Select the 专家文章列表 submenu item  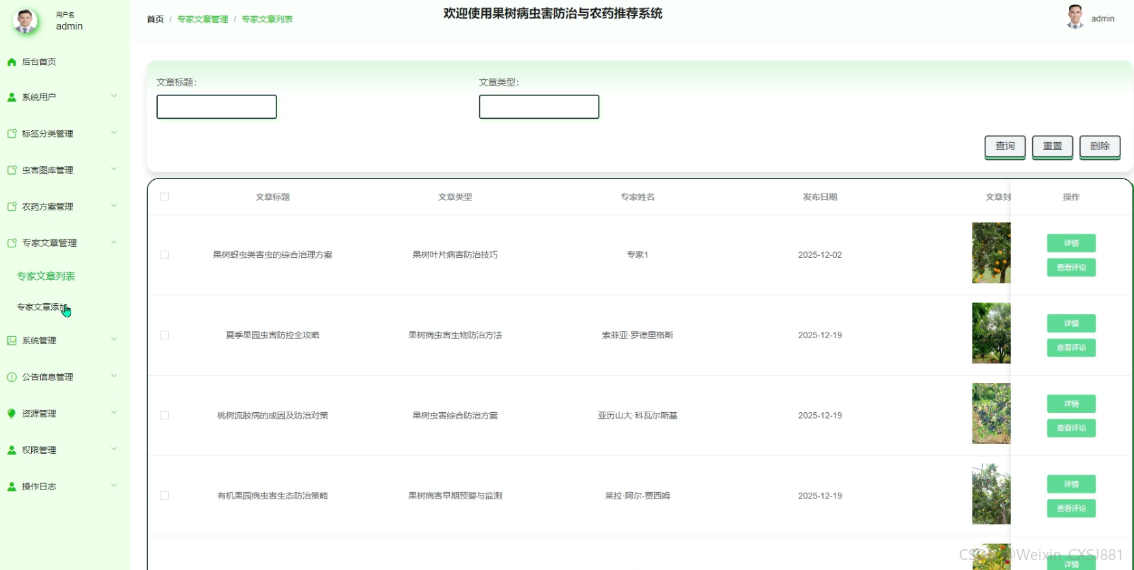pyautogui.click(x=46, y=276)
